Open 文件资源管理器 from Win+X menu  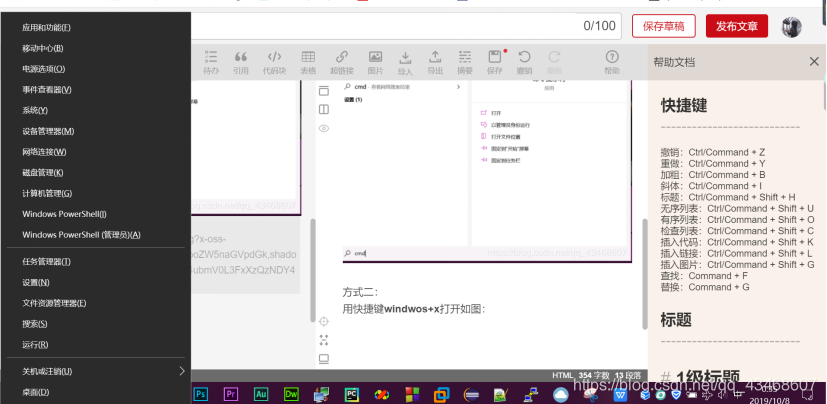[96, 303]
